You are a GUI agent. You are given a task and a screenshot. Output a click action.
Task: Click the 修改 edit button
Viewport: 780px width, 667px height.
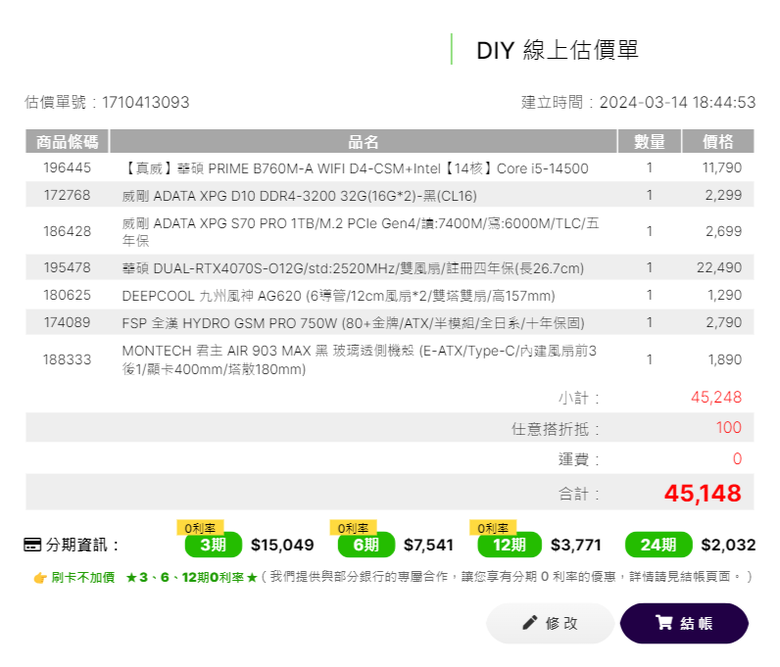tap(550, 623)
